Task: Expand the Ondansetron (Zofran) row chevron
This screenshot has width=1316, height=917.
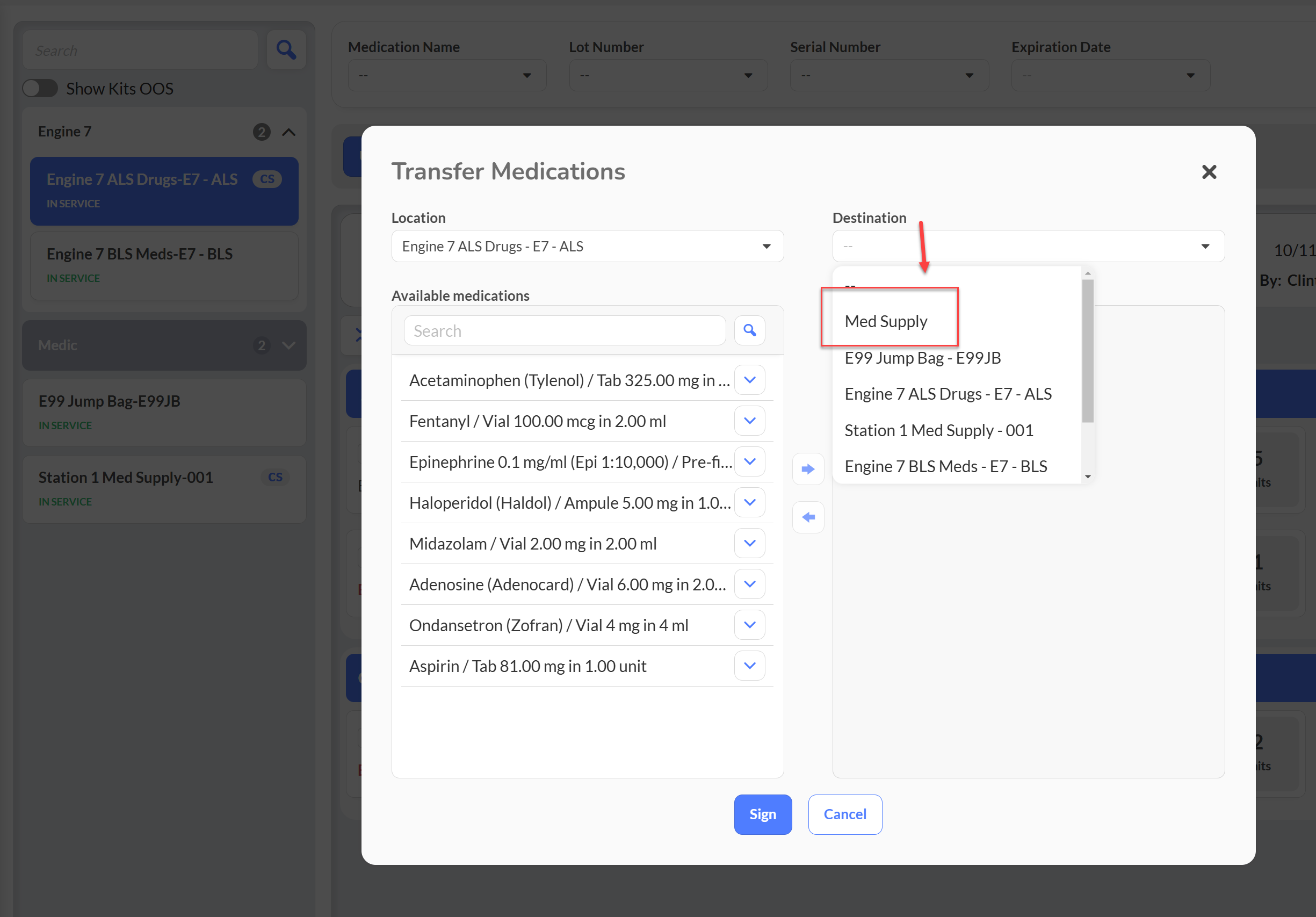Action: pyautogui.click(x=750, y=625)
